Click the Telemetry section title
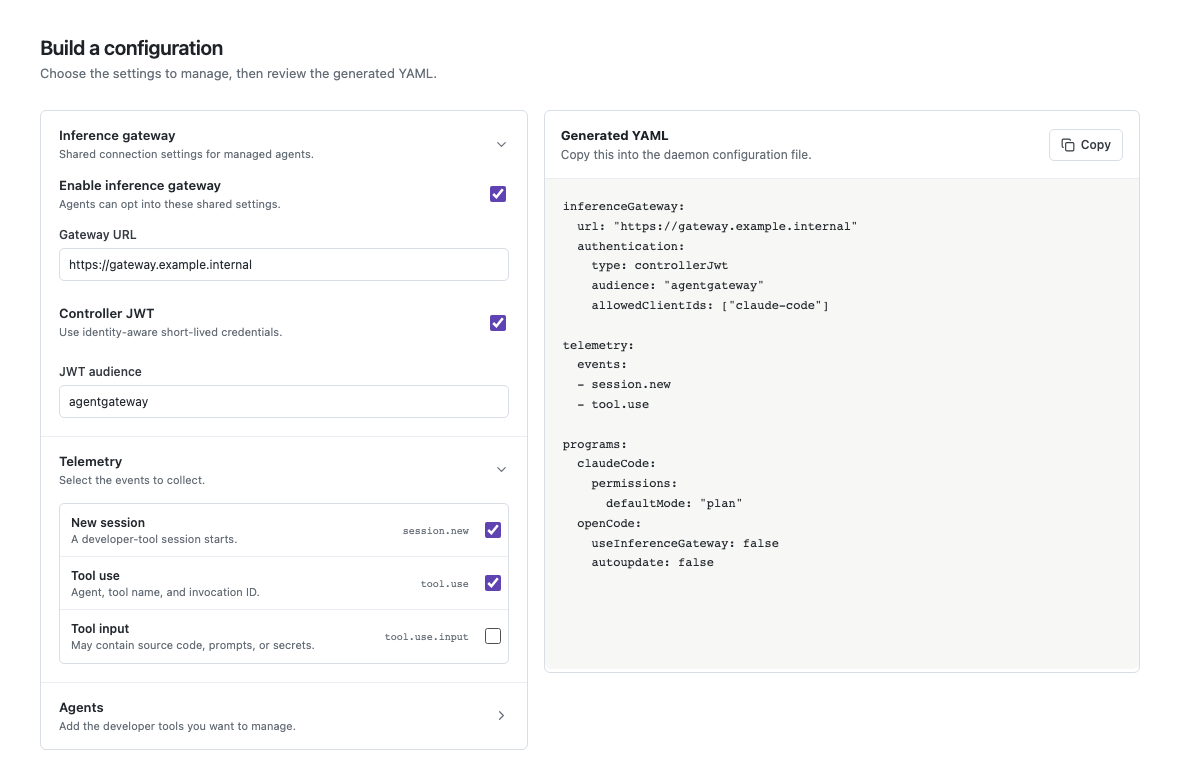Viewport: 1180px width, 769px height. tap(90, 461)
